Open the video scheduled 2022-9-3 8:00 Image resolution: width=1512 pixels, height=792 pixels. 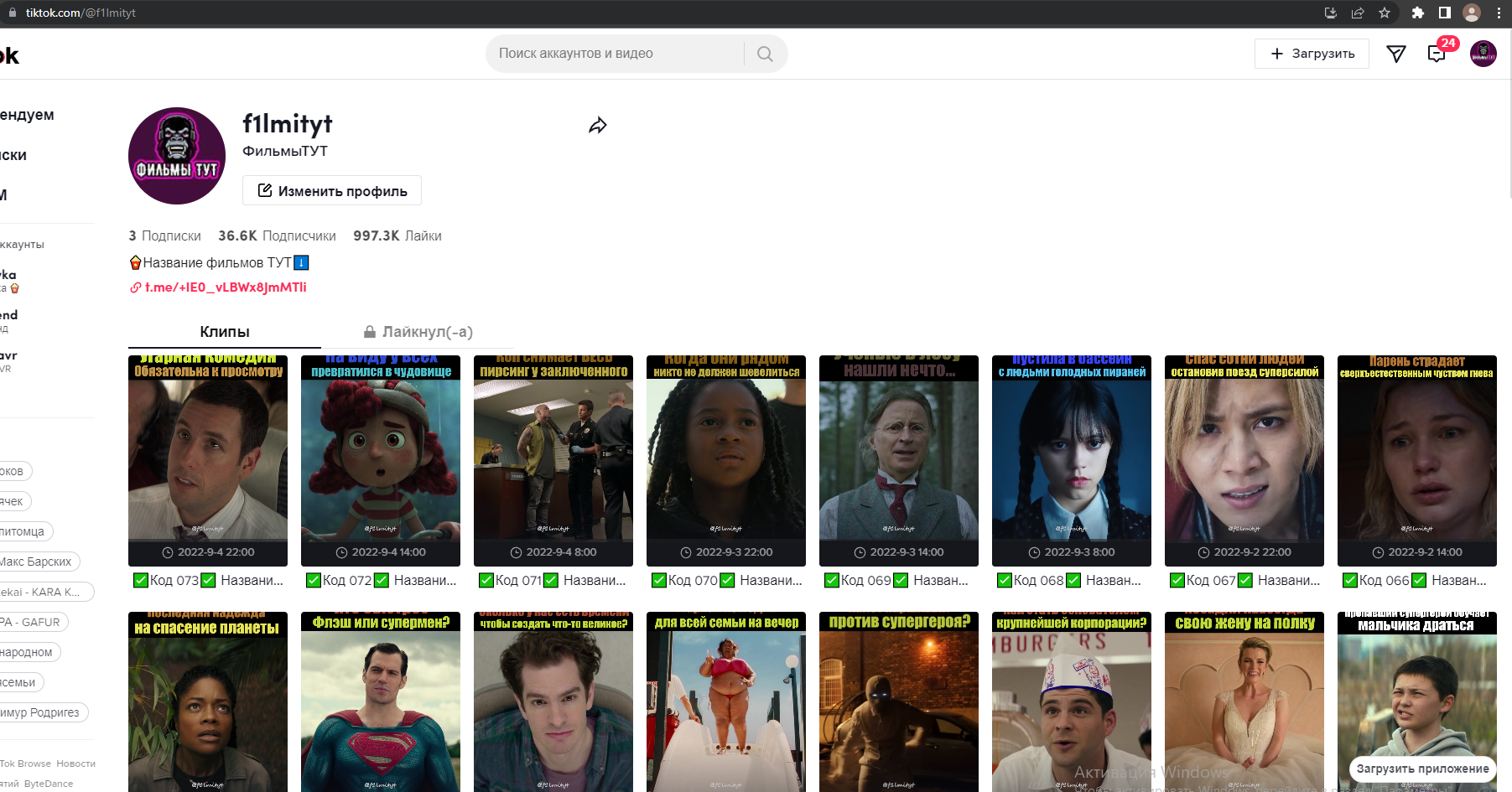point(1072,461)
